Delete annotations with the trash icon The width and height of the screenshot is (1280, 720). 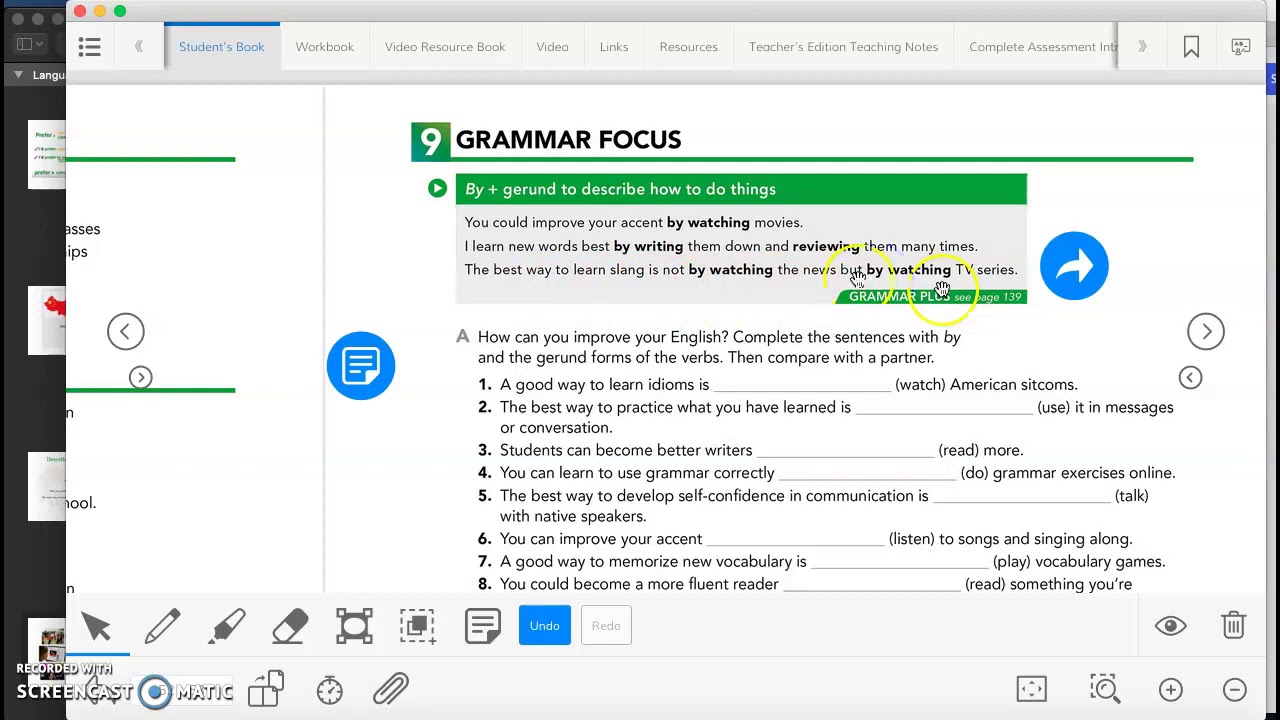click(x=1233, y=626)
